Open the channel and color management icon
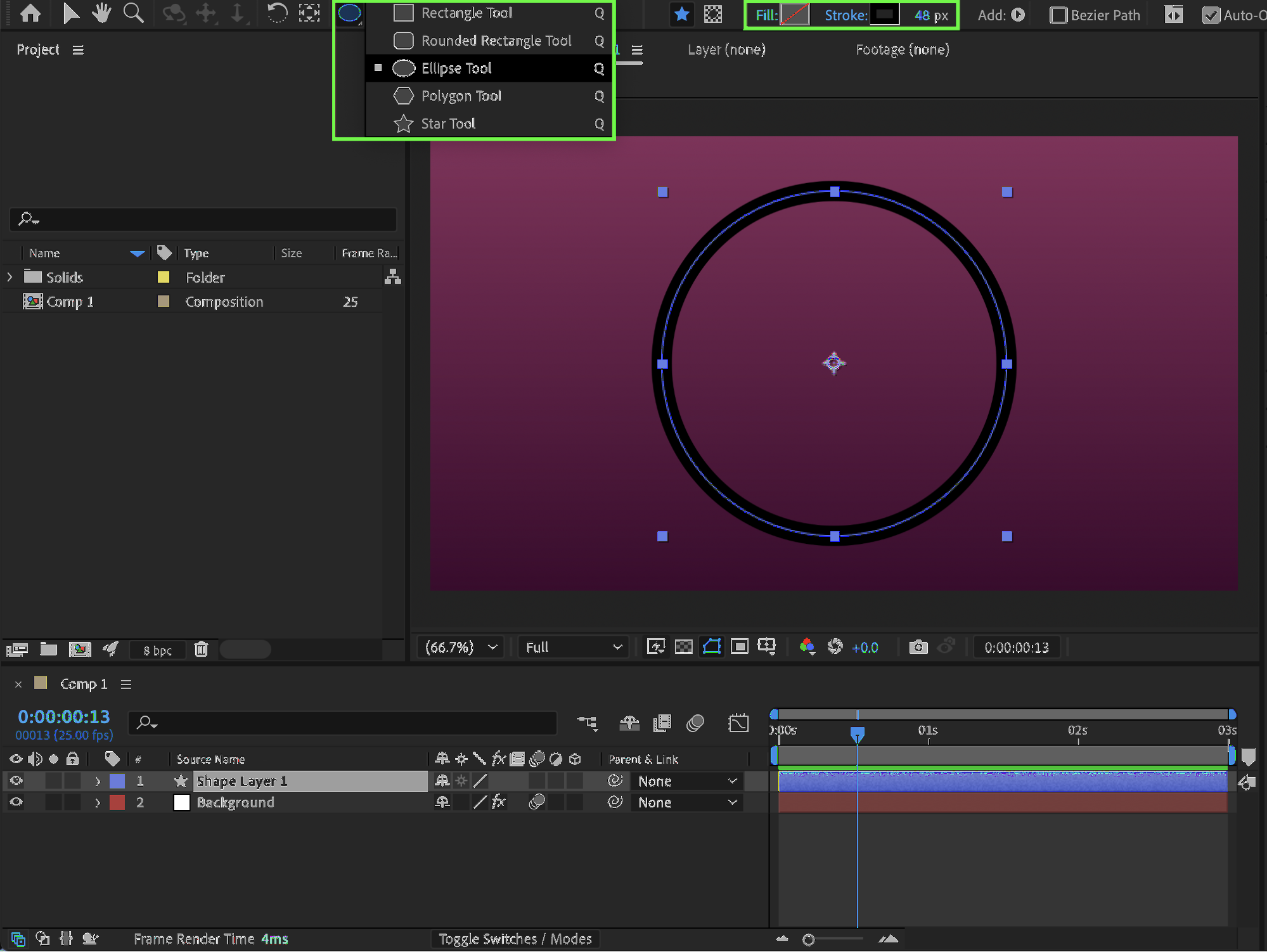 click(807, 647)
